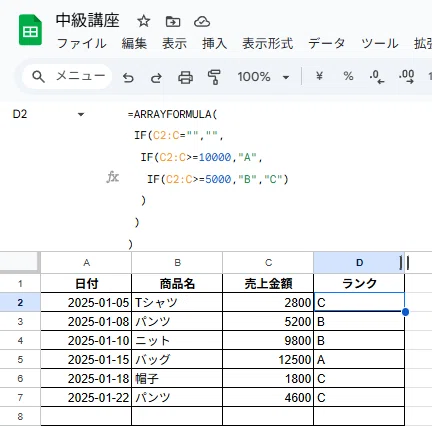Image resolution: width=432 pixels, height=426 pixels.
Task: Open the Google Sheets home icon
Action: [30, 30]
